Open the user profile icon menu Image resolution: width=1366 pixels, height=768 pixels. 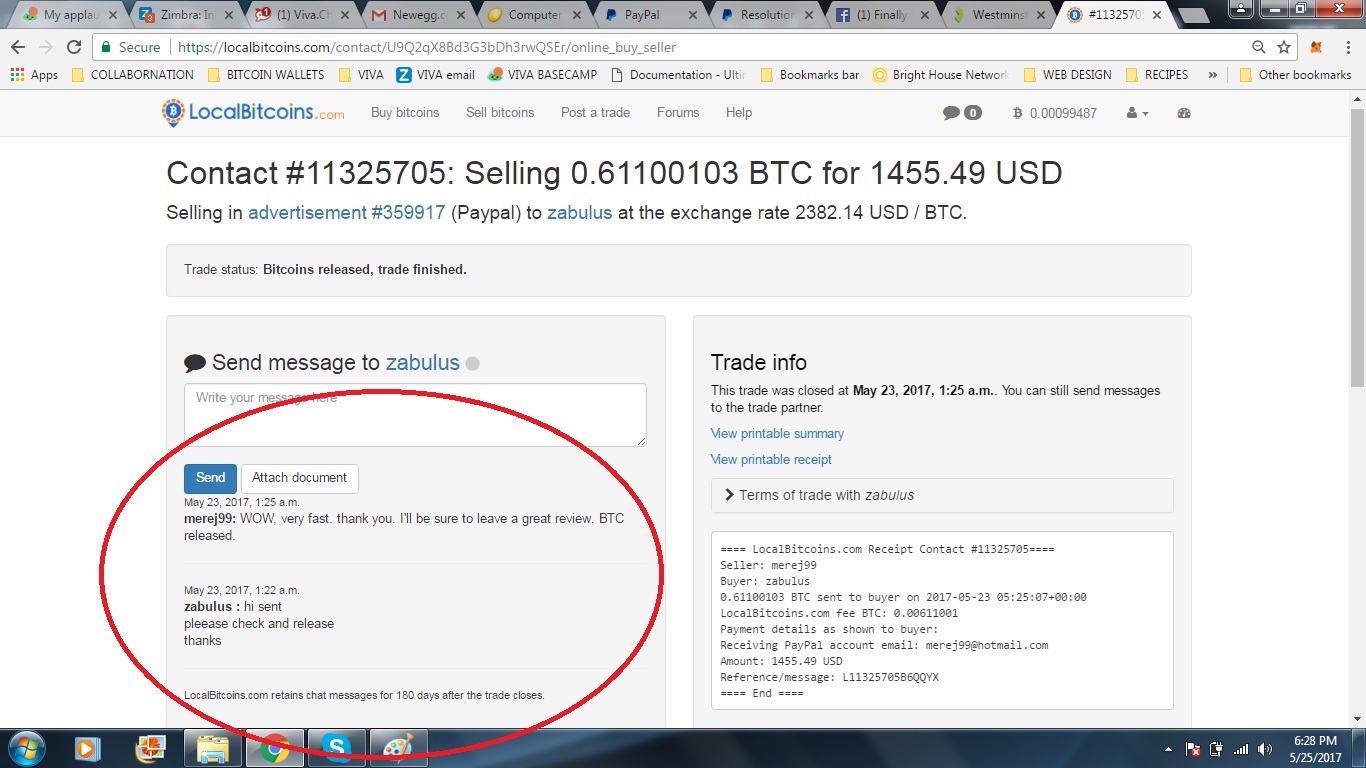[1137, 113]
